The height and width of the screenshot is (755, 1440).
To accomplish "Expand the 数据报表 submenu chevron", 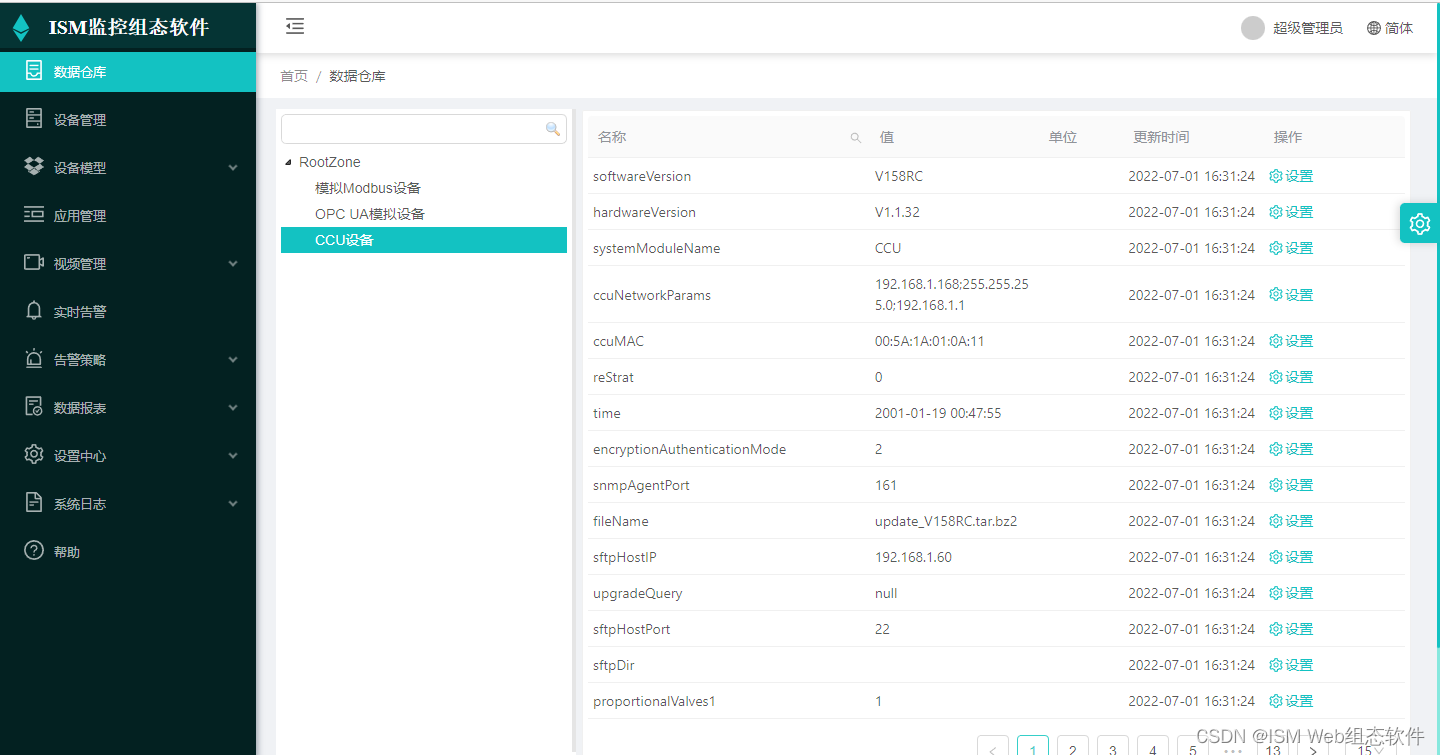I will [x=233, y=408].
